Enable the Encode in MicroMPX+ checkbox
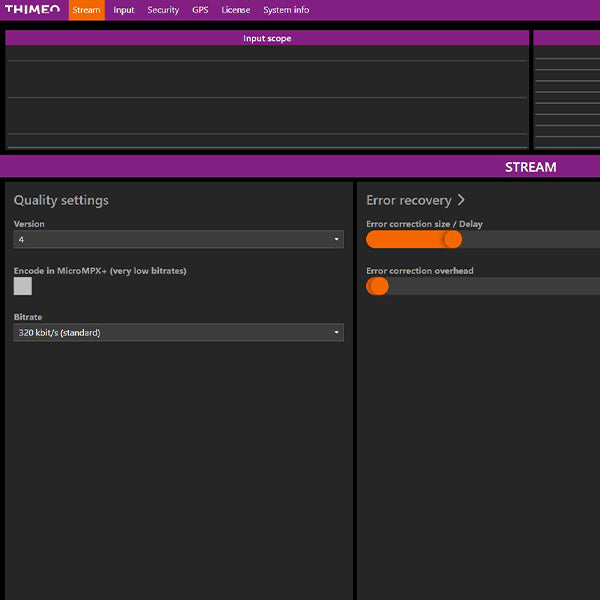 point(23,287)
